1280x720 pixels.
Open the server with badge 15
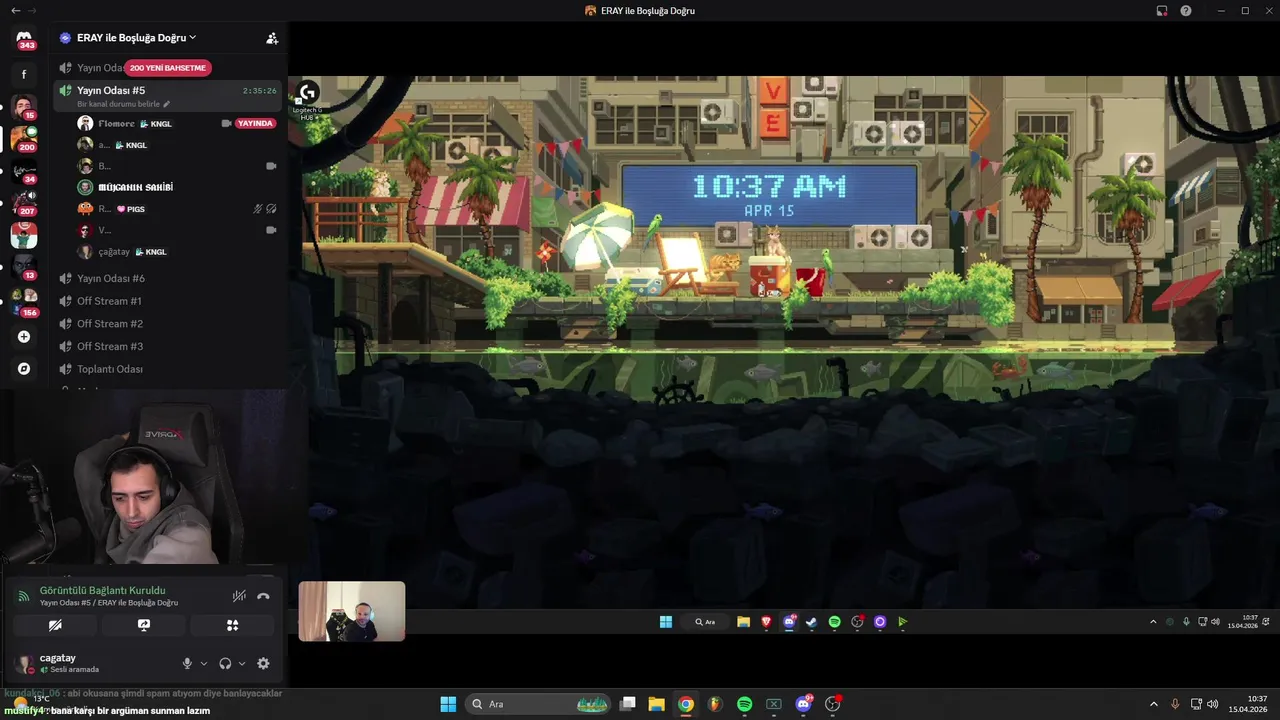coord(24,106)
